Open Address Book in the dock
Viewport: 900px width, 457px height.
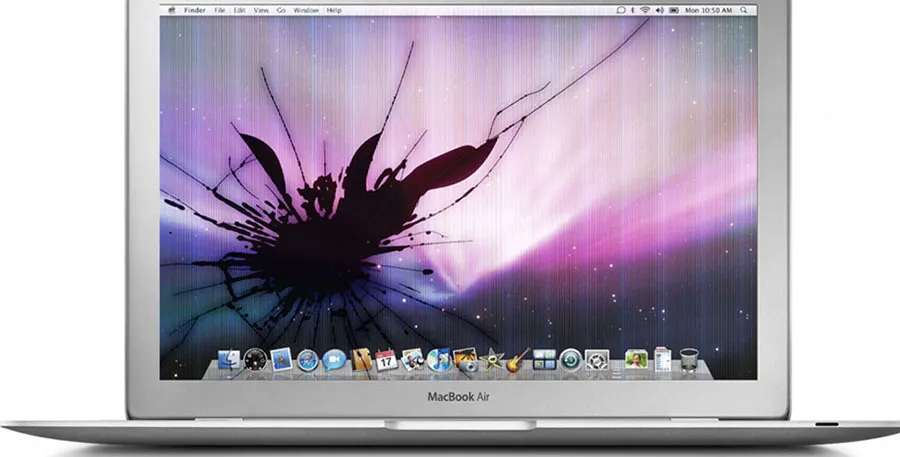click(x=362, y=360)
